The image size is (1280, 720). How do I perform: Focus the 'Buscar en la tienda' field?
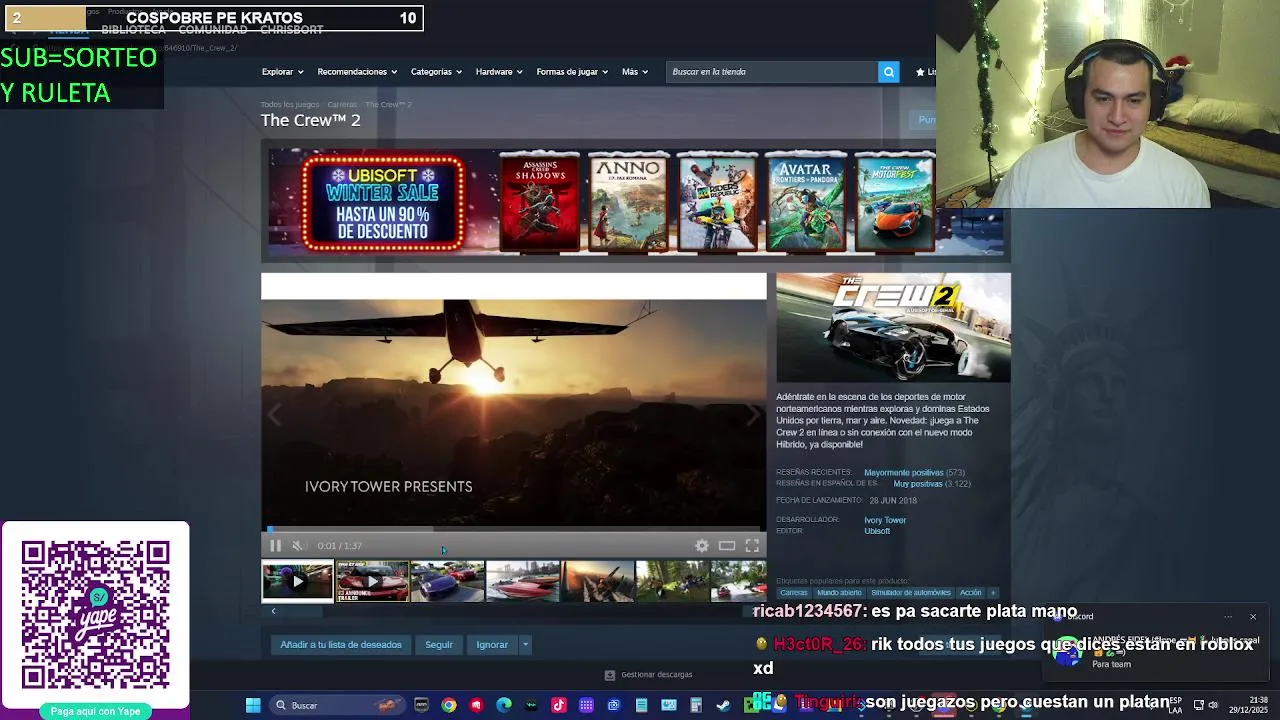point(771,72)
